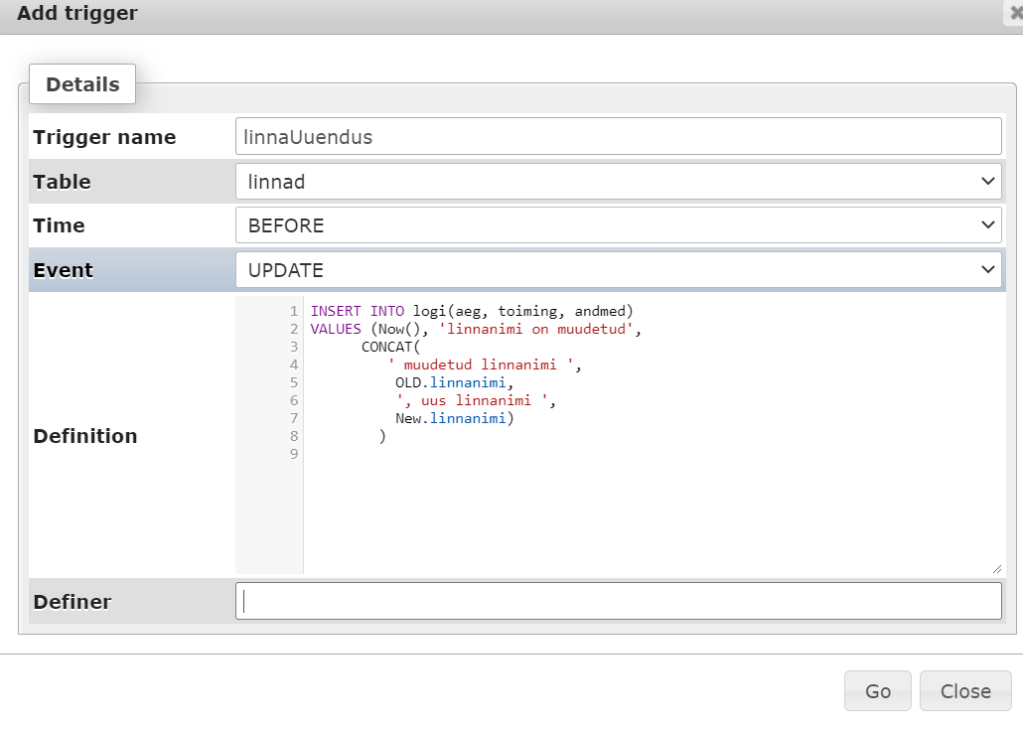Click New.linnanimi on line 7
This screenshot has width=1023, height=731.
coord(453,419)
